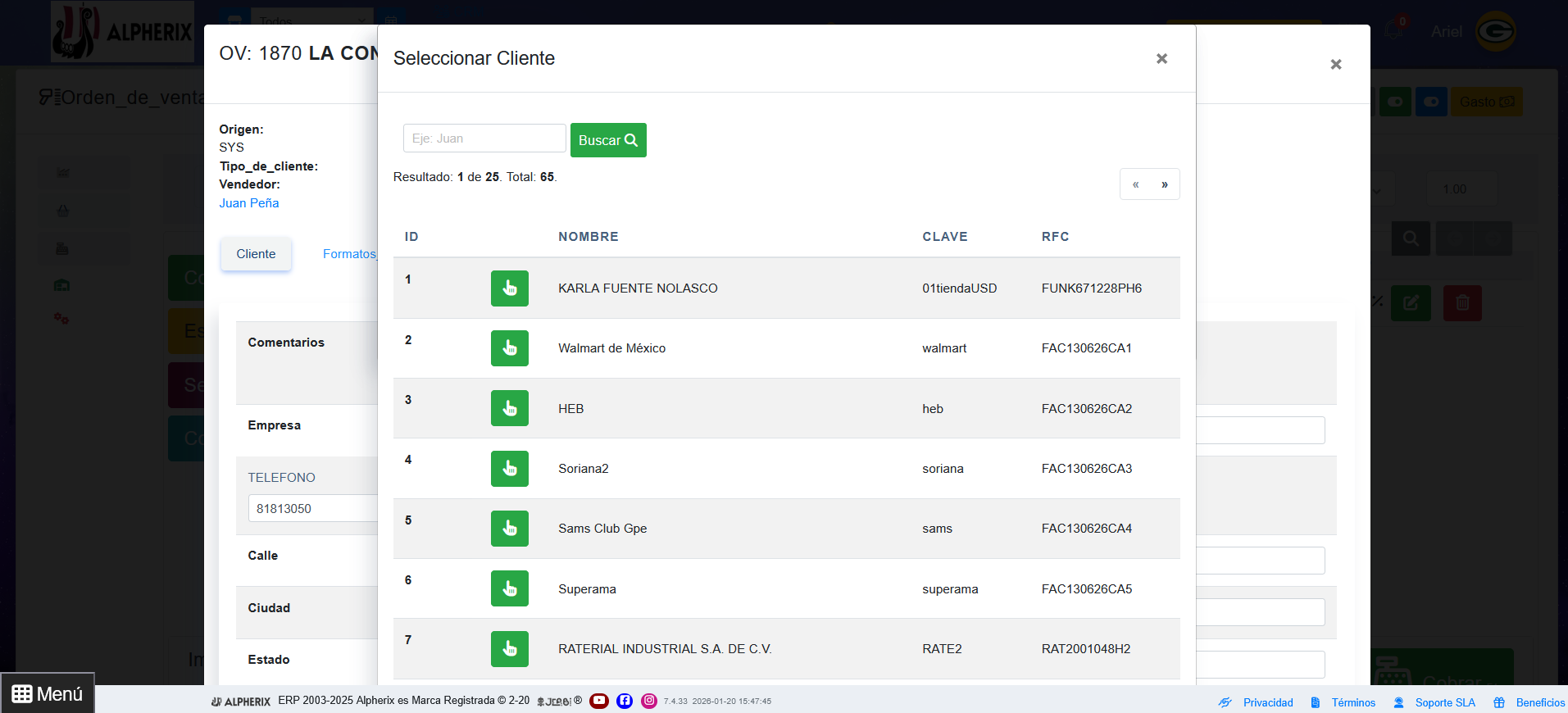
Task: Open the Gasto button in the background page
Action: coord(1487,102)
